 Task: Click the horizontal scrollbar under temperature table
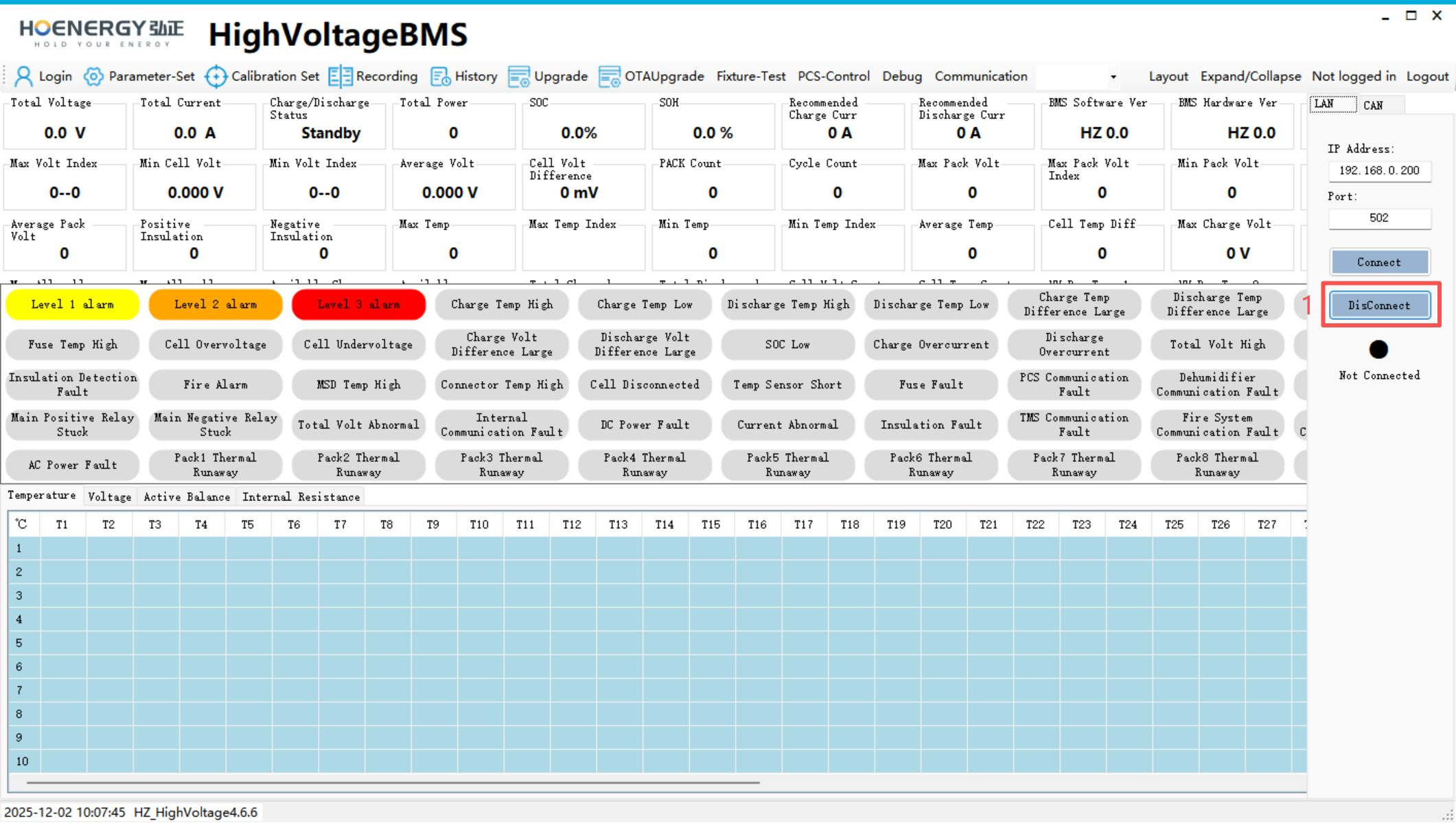click(x=393, y=783)
